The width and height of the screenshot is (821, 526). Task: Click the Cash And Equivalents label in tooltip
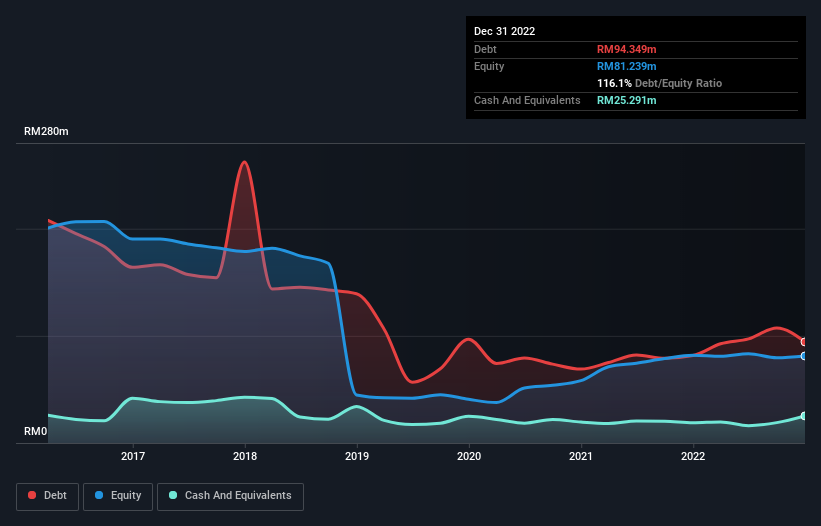(x=527, y=100)
